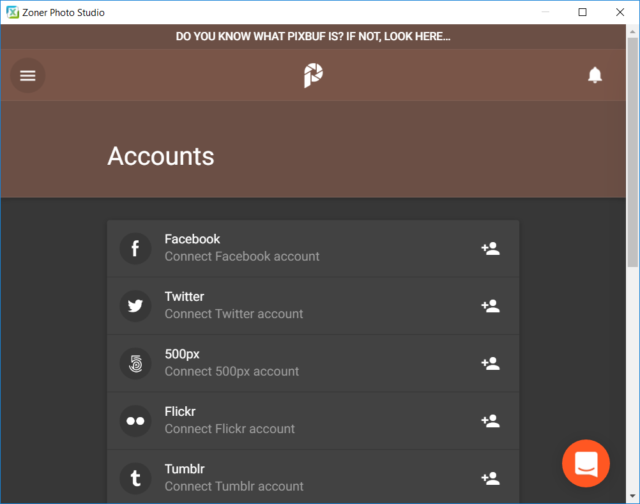Screen dimensions: 640x504
Task: Click the Flickr dots icon
Action: click(x=136, y=421)
